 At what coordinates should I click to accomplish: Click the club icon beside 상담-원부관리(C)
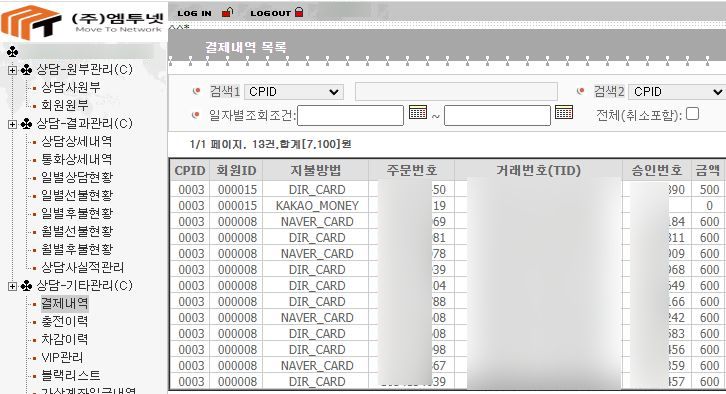[26, 70]
